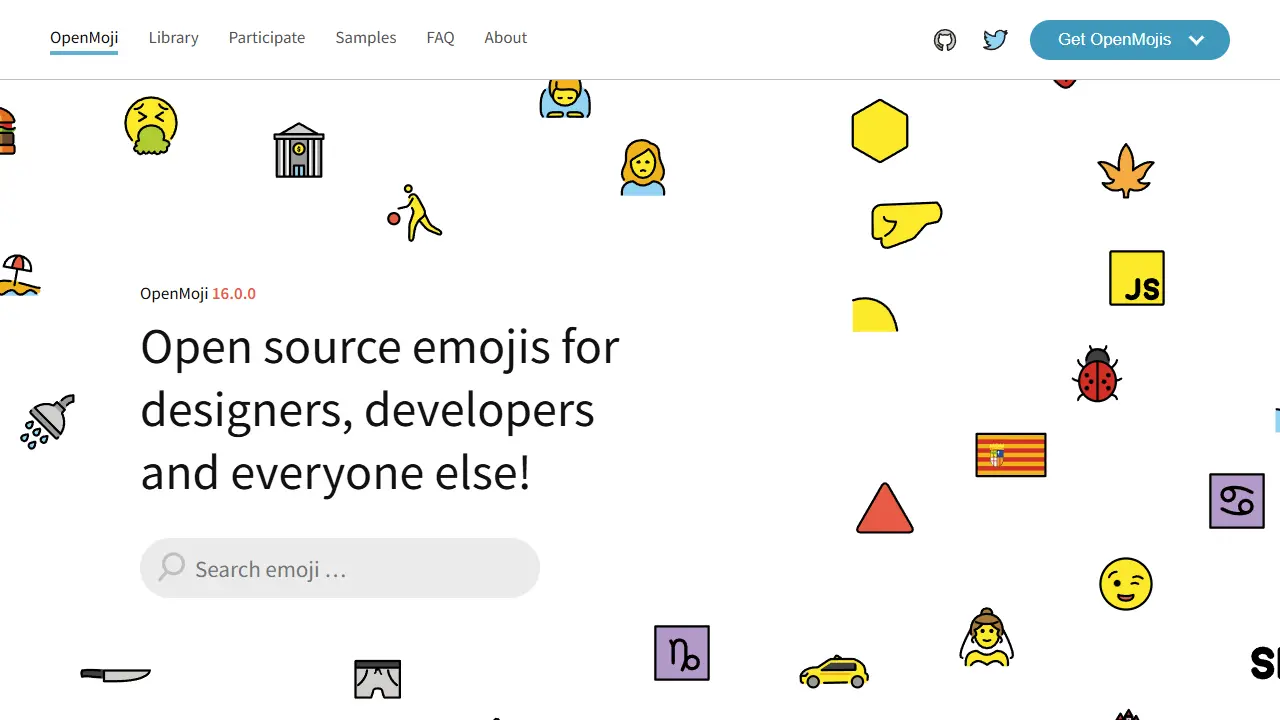1280x720 pixels.
Task: Open the FAQ menu item
Action: pyautogui.click(x=440, y=38)
